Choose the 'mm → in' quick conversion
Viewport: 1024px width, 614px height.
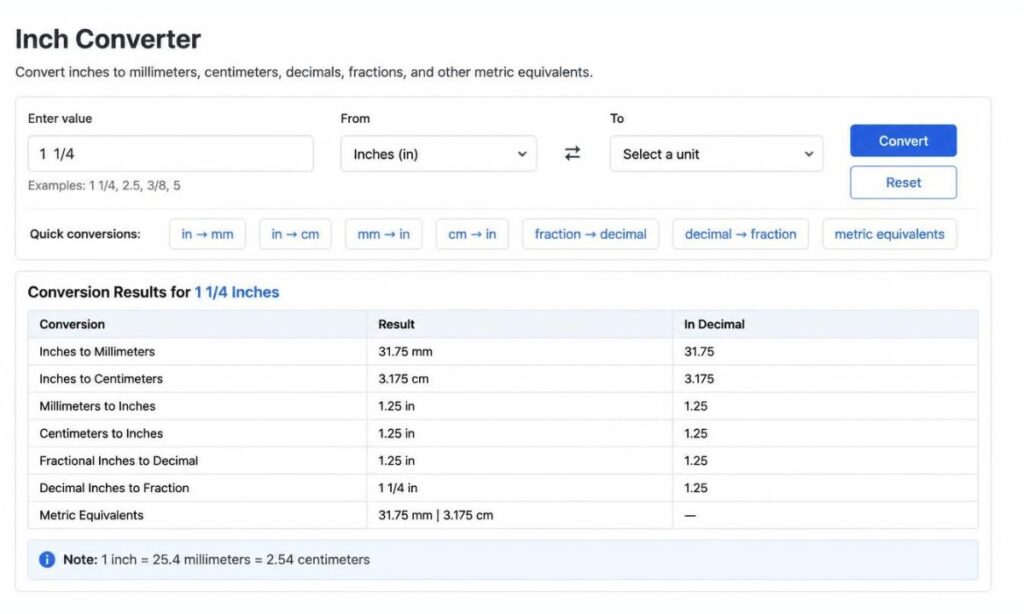[x=383, y=234]
